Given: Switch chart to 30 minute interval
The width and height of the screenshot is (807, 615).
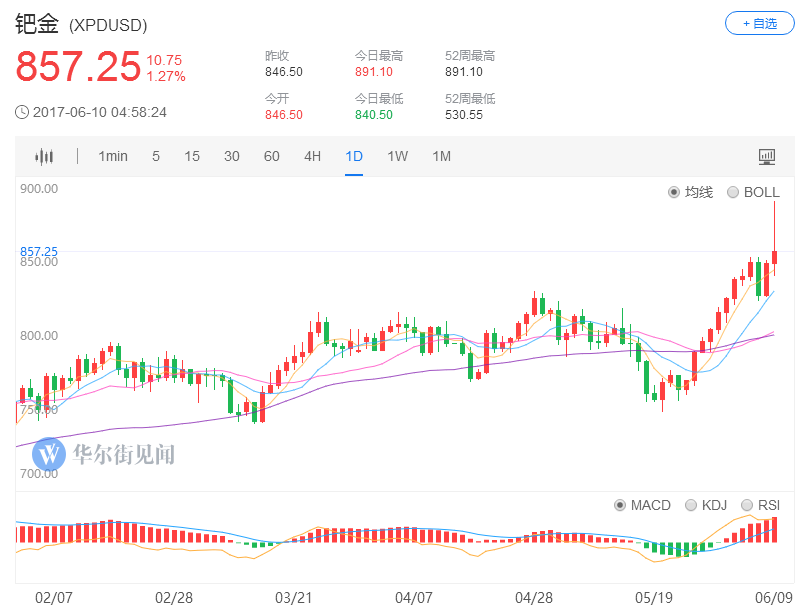Looking at the screenshot, I should pyautogui.click(x=231, y=156).
